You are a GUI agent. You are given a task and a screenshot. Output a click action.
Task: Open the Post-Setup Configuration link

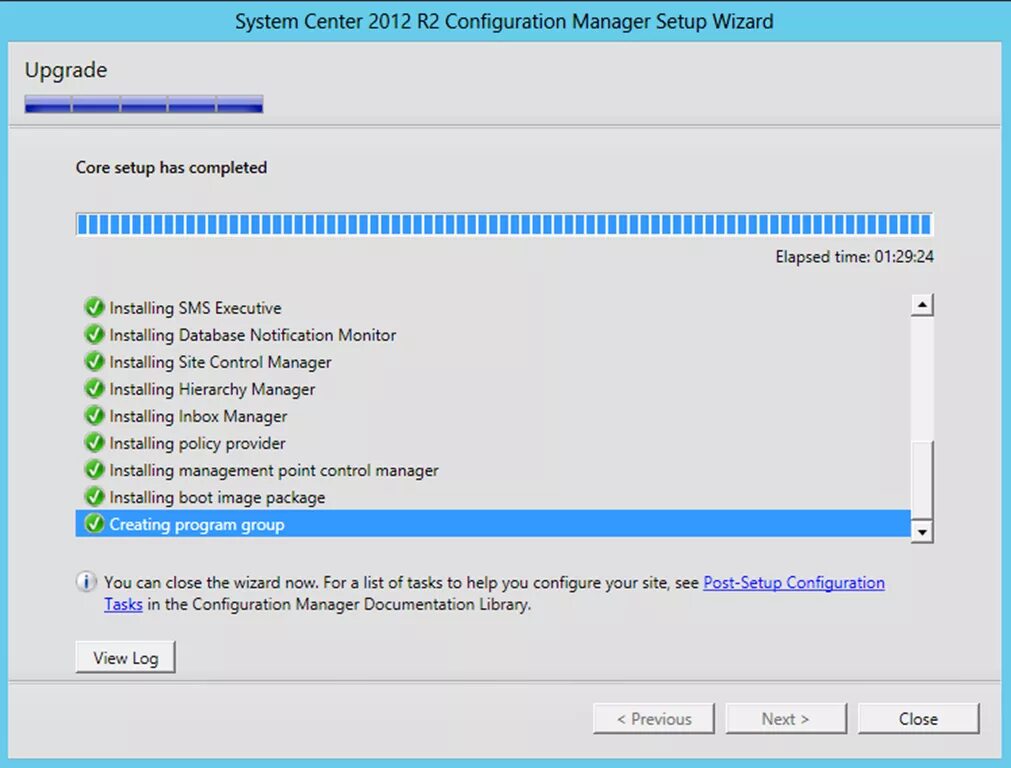click(794, 582)
